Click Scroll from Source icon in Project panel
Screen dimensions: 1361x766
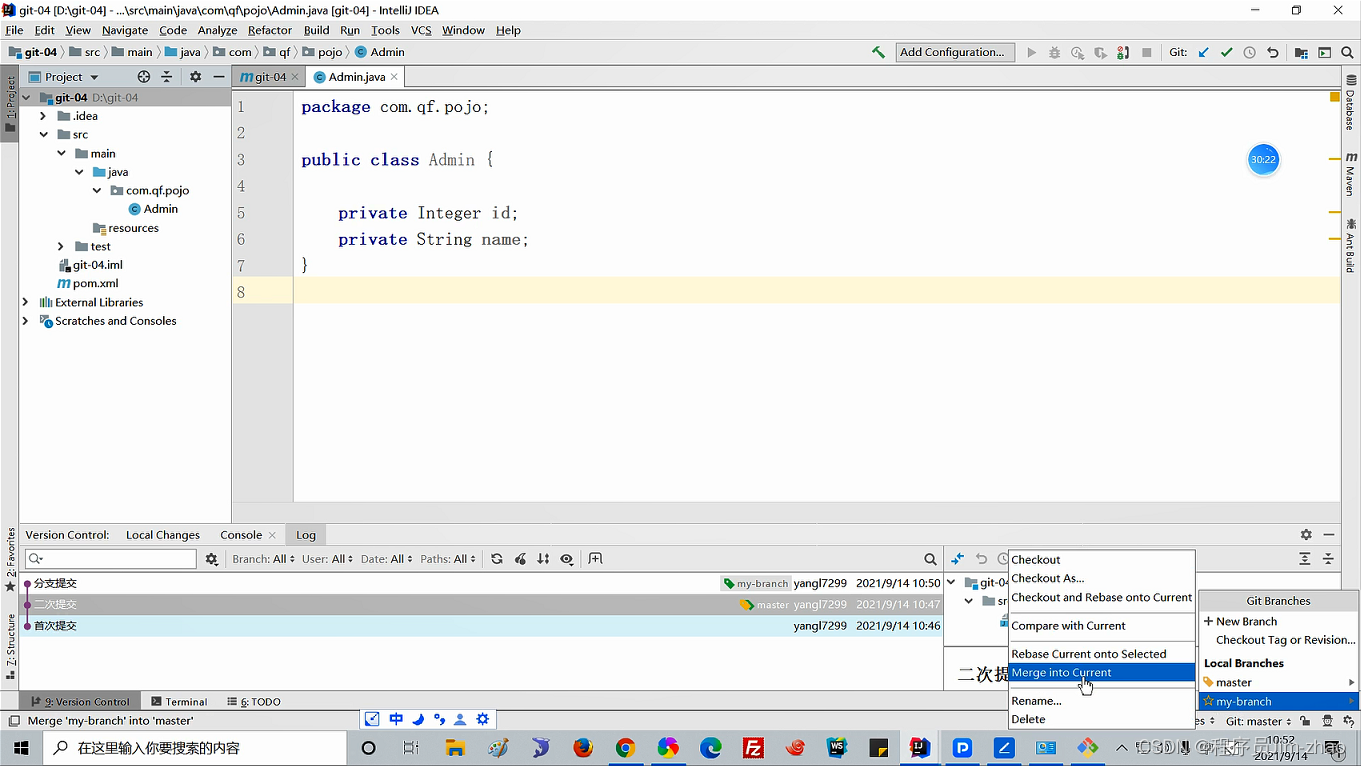tap(144, 77)
